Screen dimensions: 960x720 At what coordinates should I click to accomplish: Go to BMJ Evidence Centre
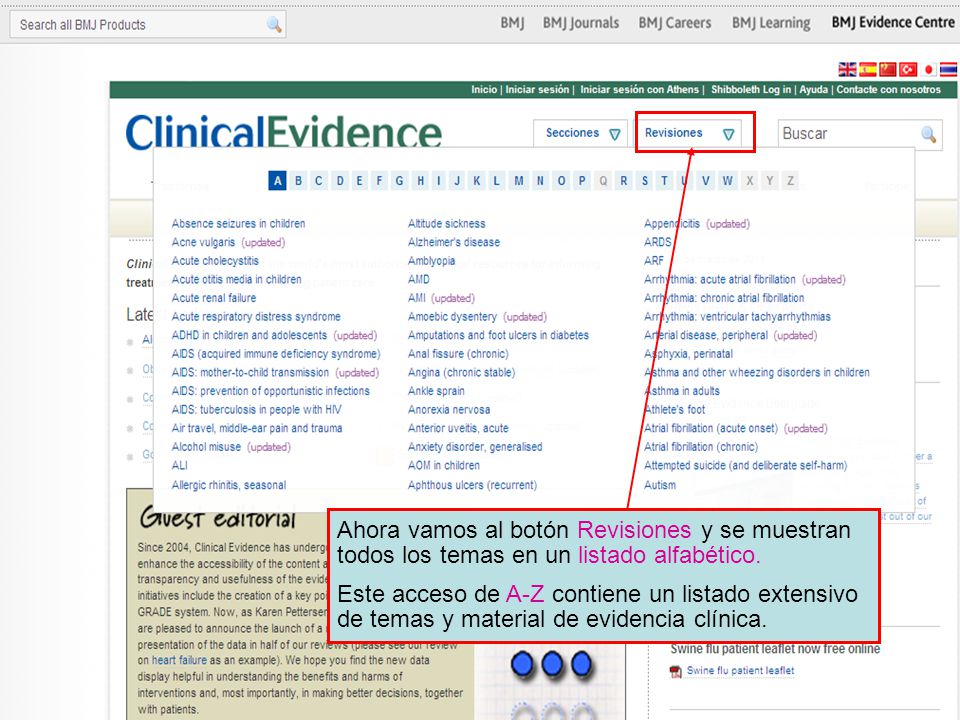click(893, 23)
